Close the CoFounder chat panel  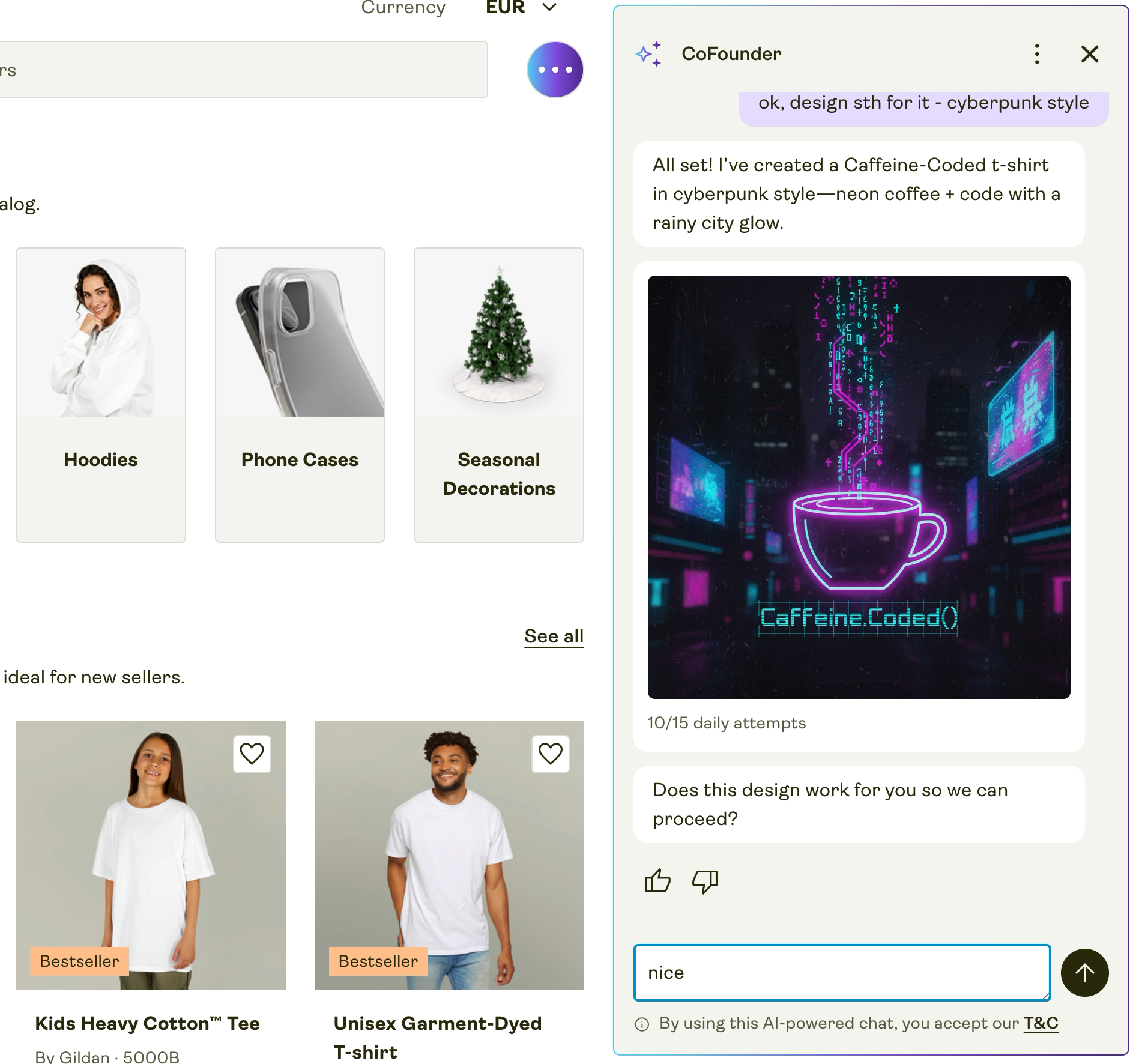1090,54
